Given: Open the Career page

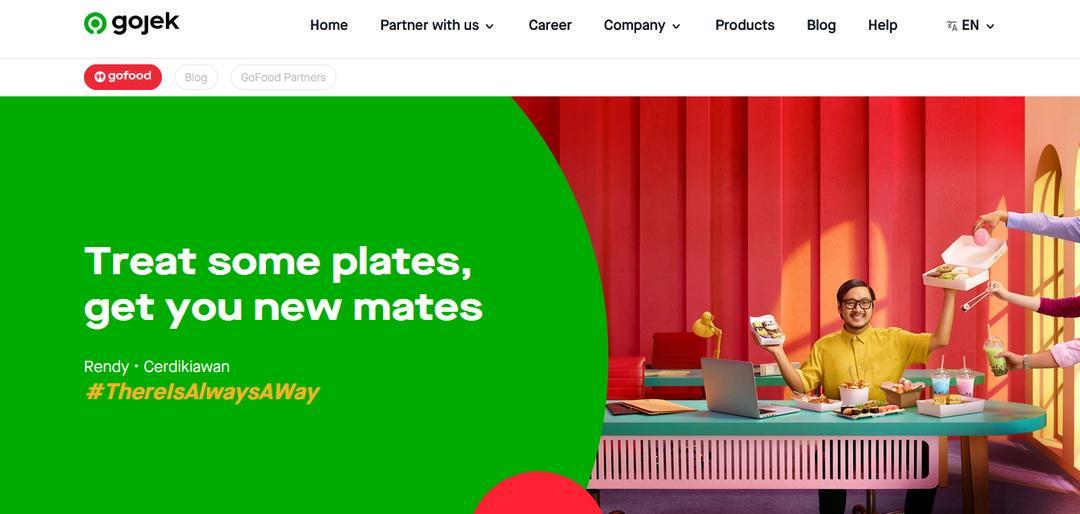Looking at the screenshot, I should (550, 25).
